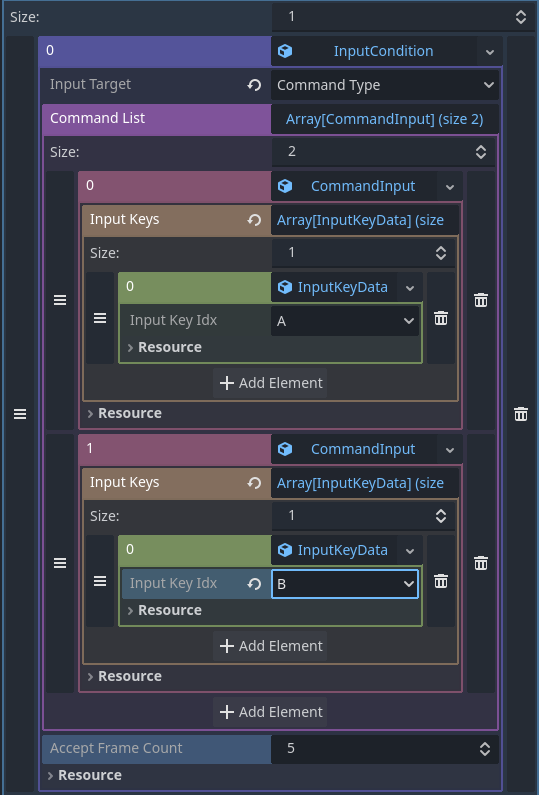539x795 pixels.
Task: Click the drag handle for CommandInput element 0
Action: point(60,300)
